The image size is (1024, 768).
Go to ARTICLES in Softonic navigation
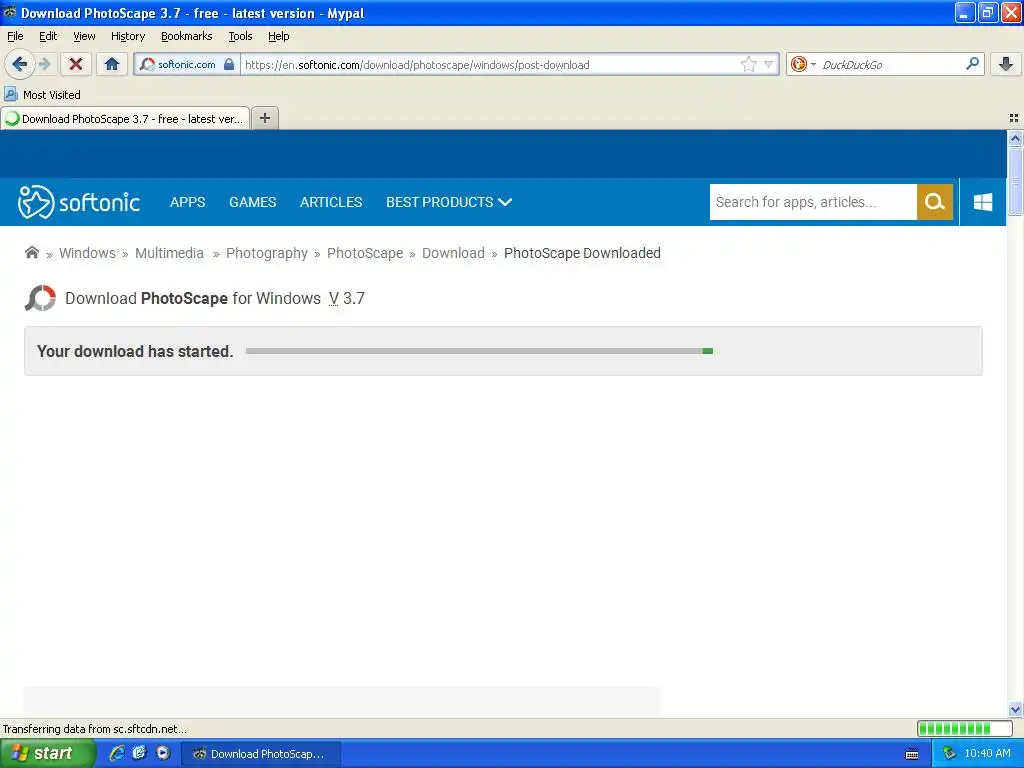coord(331,202)
